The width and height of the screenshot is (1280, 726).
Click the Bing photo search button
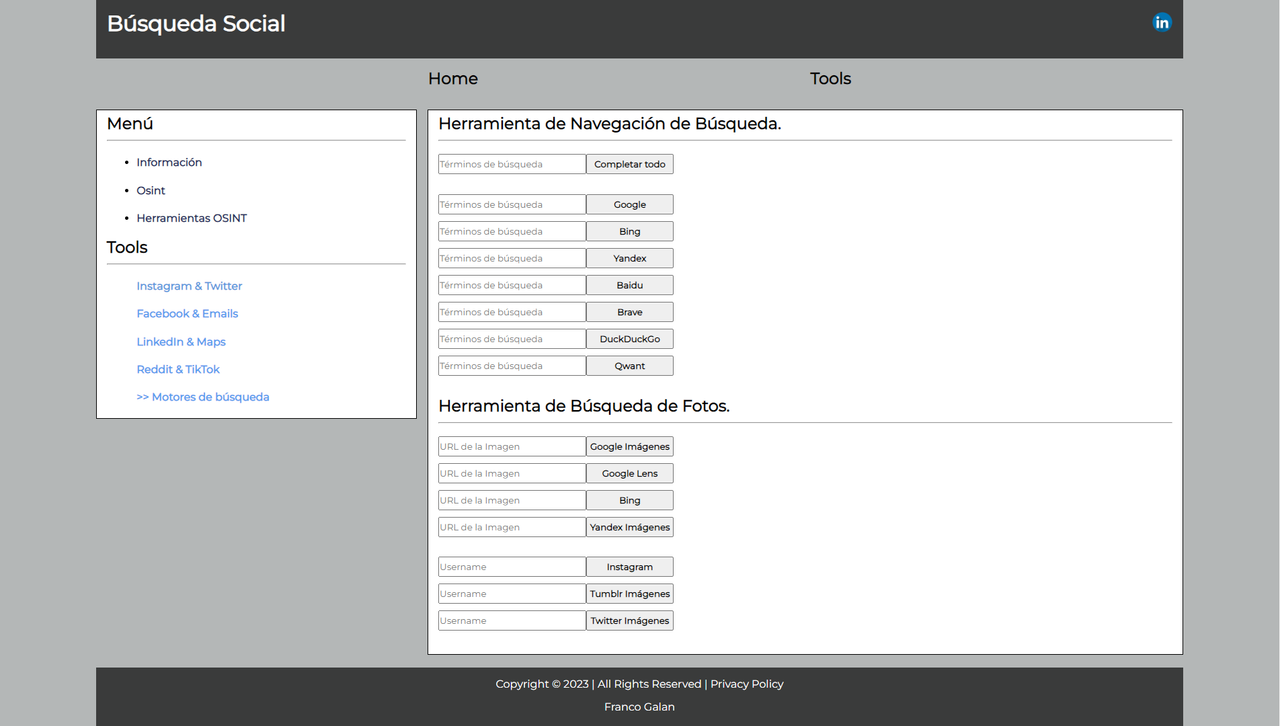click(x=630, y=500)
